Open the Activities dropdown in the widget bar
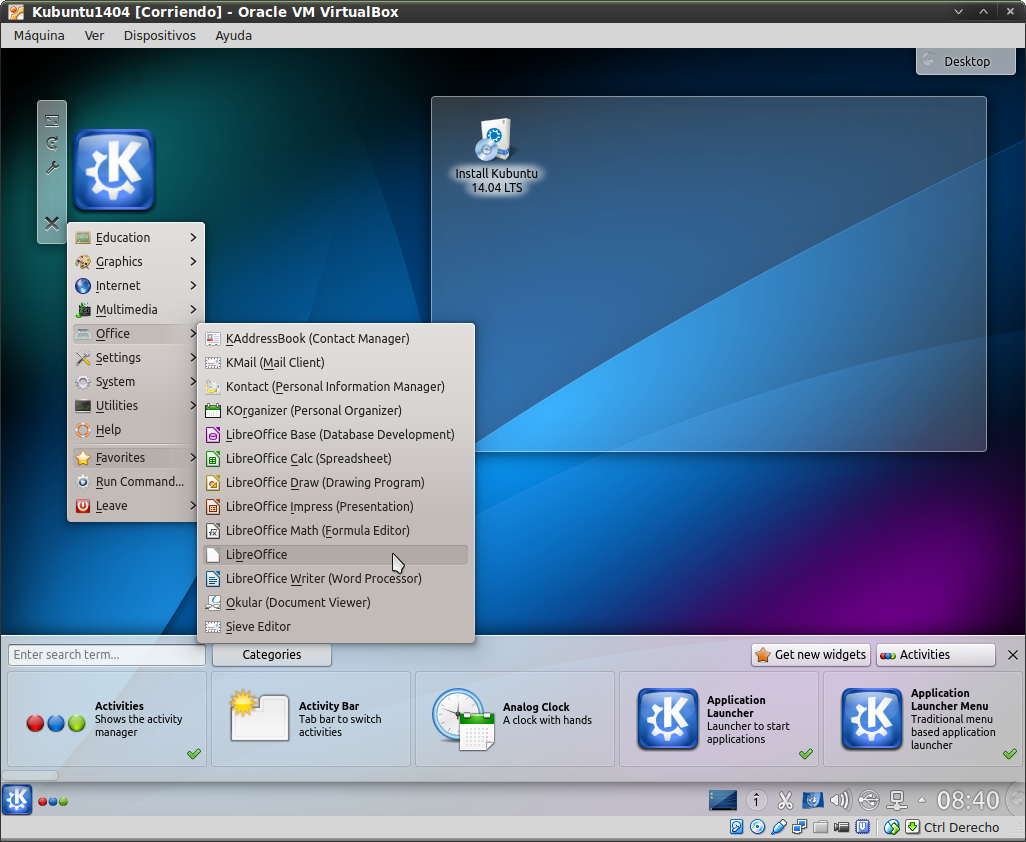Viewport: 1026px width, 842px height. [935, 655]
